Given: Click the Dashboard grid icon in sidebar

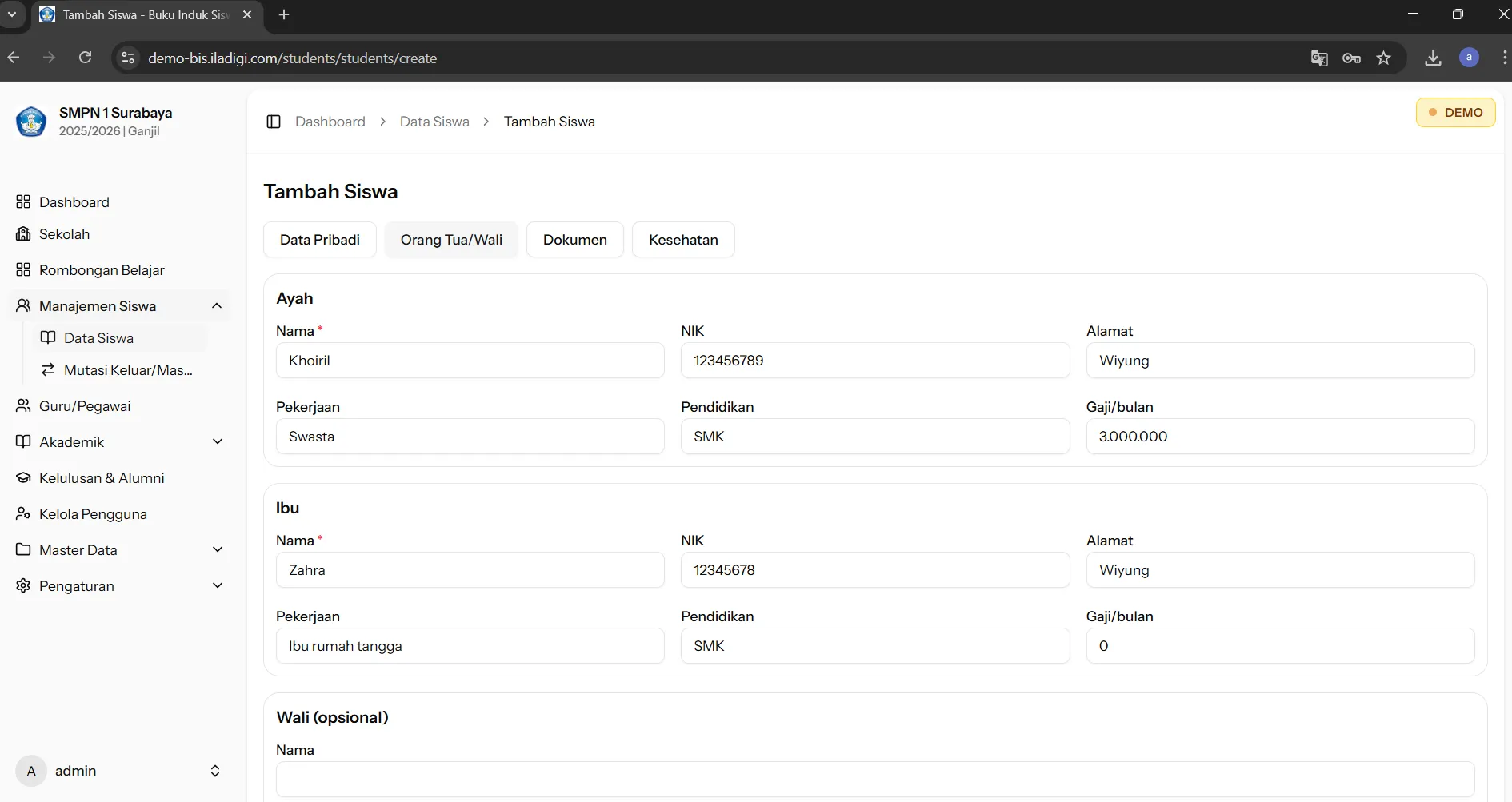Looking at the screenshot, I should (23, 201).
